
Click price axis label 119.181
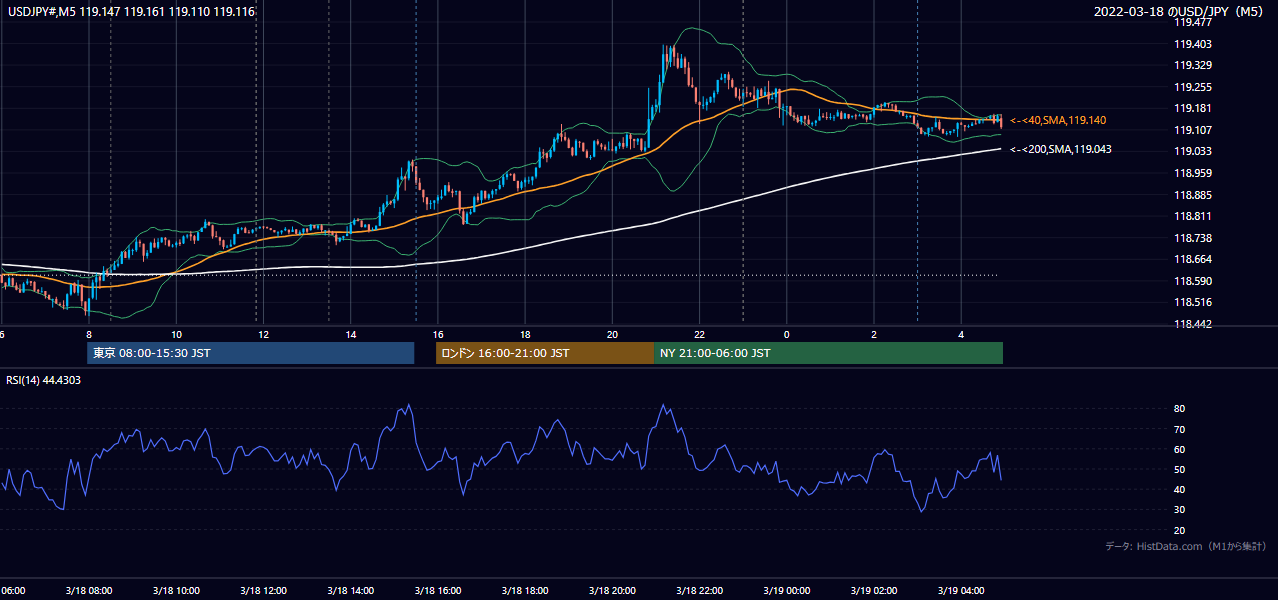coord(1192,108)
